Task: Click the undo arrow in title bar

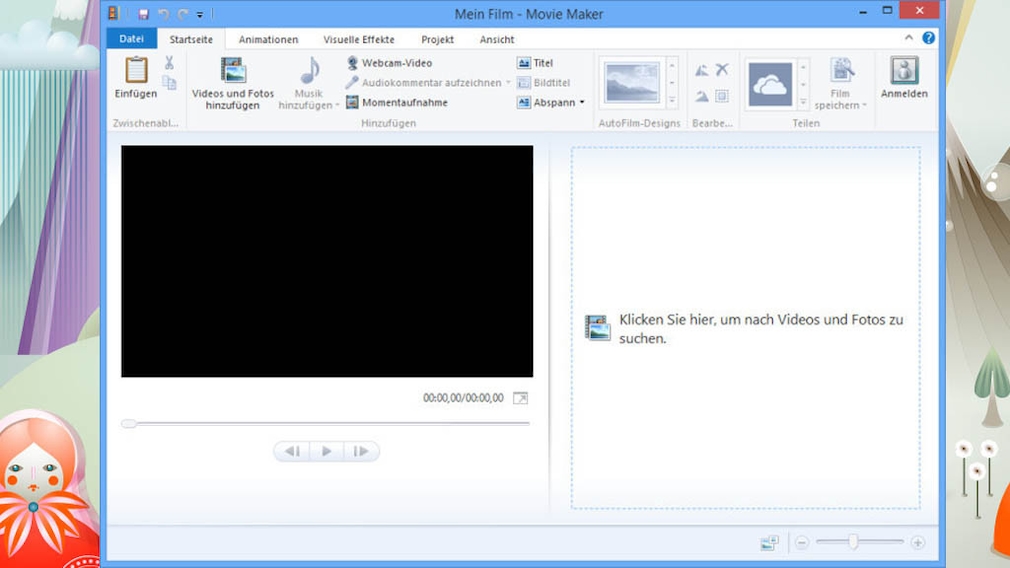Action: 163,14
